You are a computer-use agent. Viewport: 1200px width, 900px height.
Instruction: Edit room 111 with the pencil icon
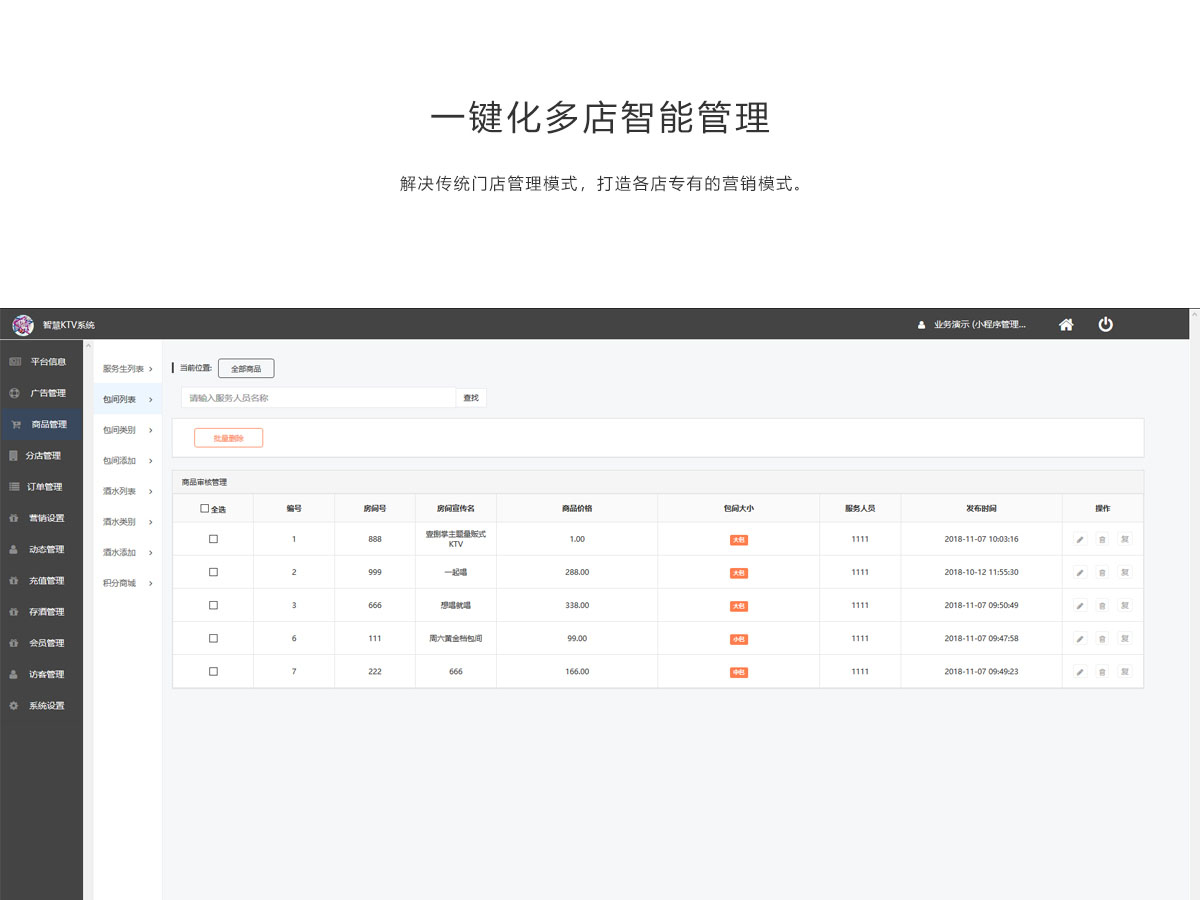point(1080,638)
